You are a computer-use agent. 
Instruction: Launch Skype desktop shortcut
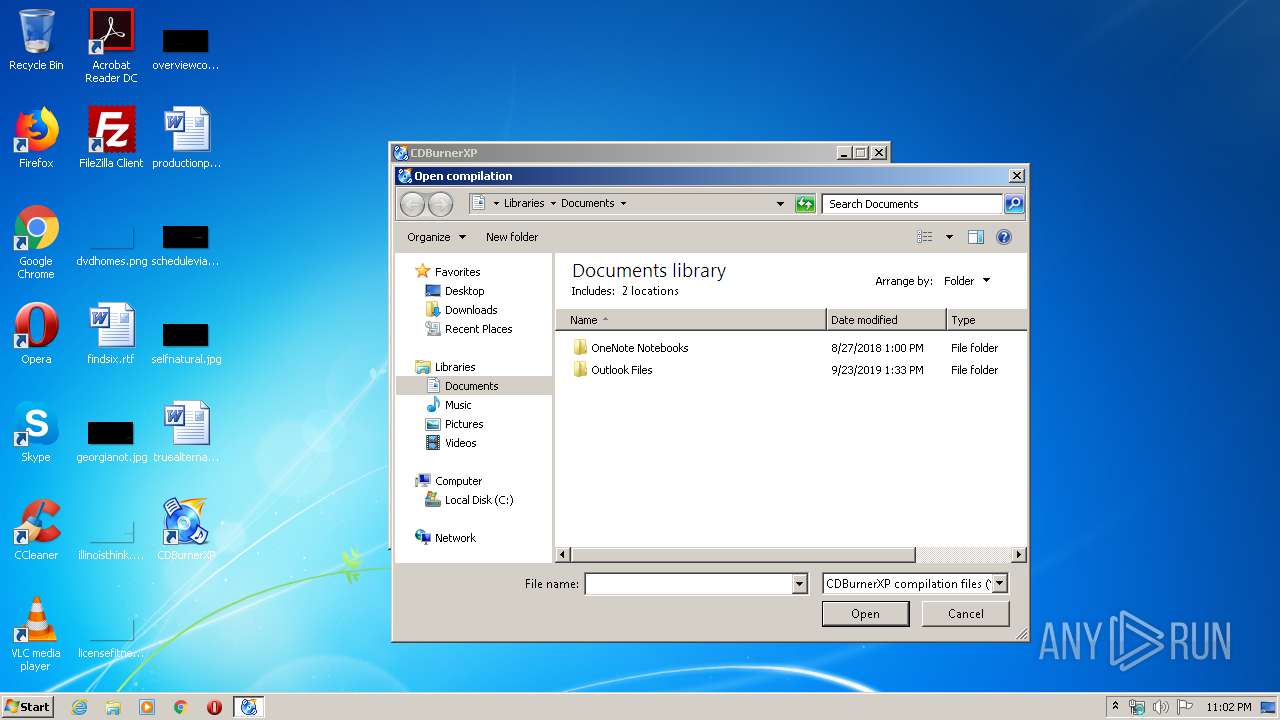[x=36, y=432]
